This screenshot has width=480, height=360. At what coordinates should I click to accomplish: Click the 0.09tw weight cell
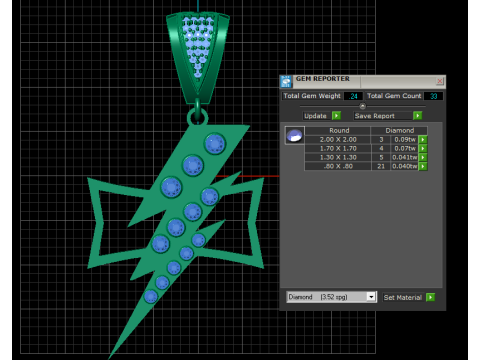tap(405, 139)
